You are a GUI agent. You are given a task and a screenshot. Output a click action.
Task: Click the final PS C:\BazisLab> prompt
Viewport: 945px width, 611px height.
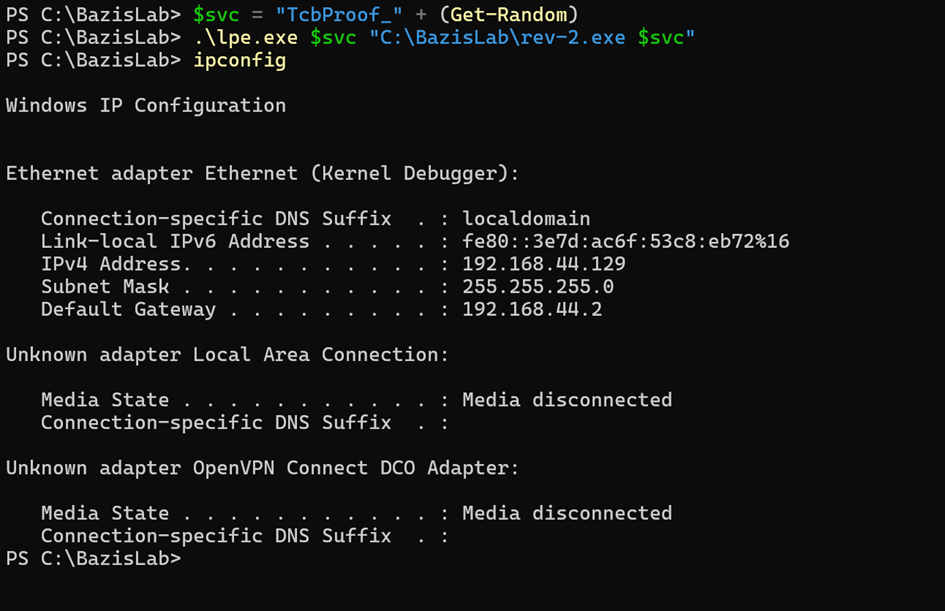(x=93, y=559)
